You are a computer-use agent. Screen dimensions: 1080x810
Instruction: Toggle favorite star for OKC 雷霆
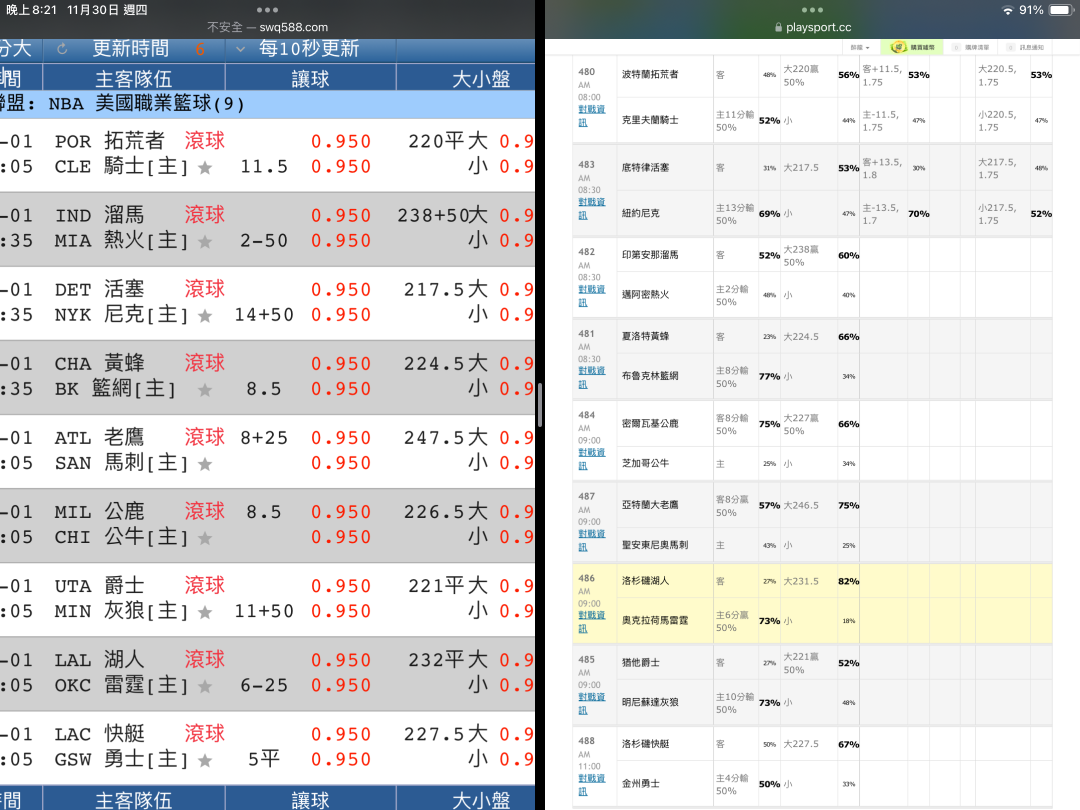click(x=205, y=686)
